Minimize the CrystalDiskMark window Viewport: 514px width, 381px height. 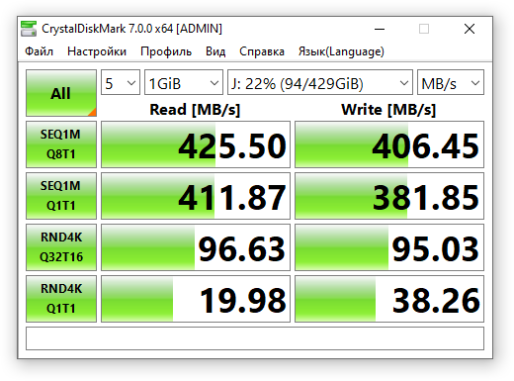tap(379, 29)
